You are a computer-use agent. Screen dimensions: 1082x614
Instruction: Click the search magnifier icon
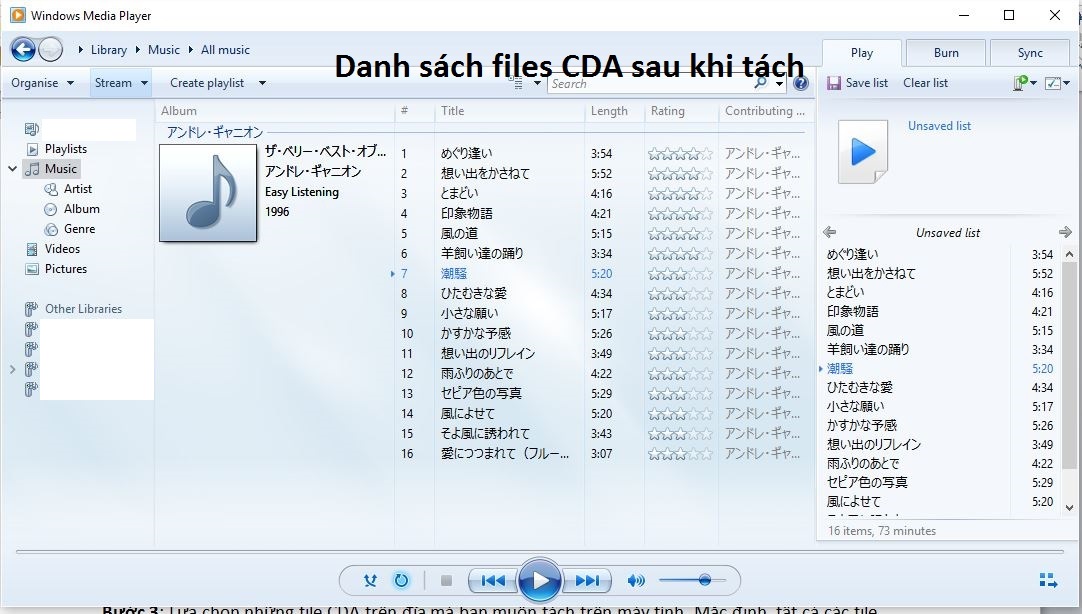coord(760,83)
